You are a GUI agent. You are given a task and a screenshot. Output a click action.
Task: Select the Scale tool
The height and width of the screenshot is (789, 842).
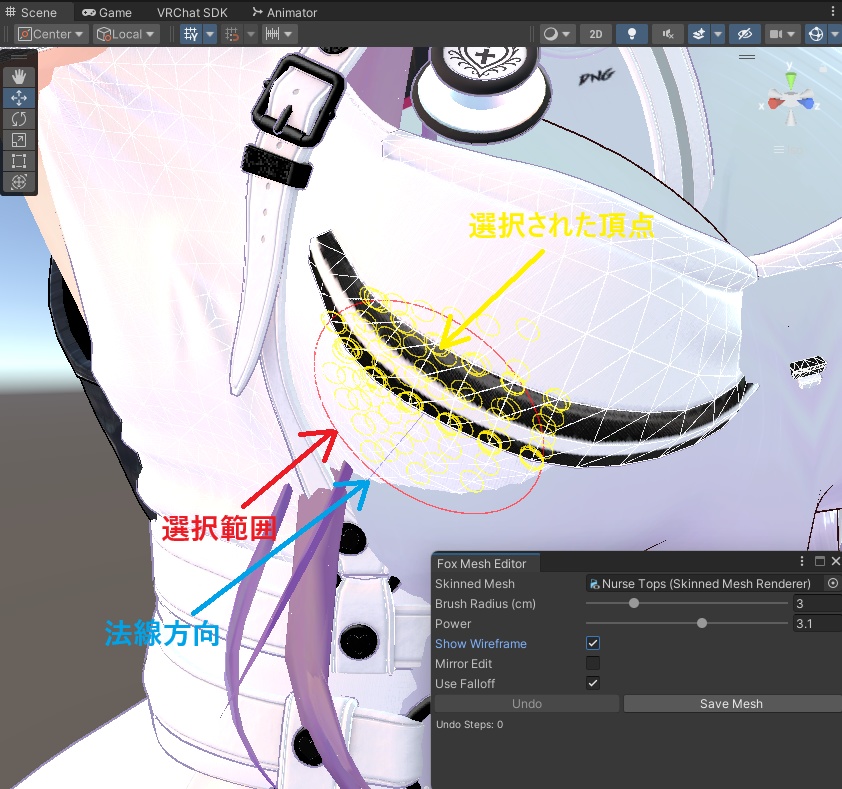point(18,140)
